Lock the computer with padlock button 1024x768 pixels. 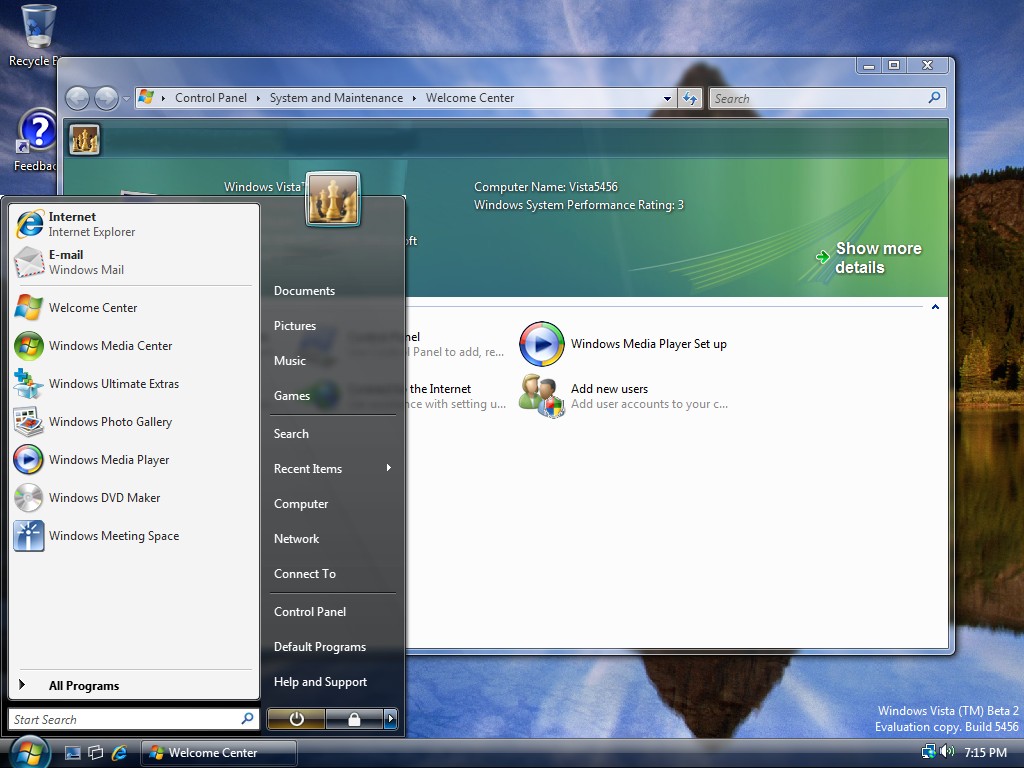[x=354, y=719]
